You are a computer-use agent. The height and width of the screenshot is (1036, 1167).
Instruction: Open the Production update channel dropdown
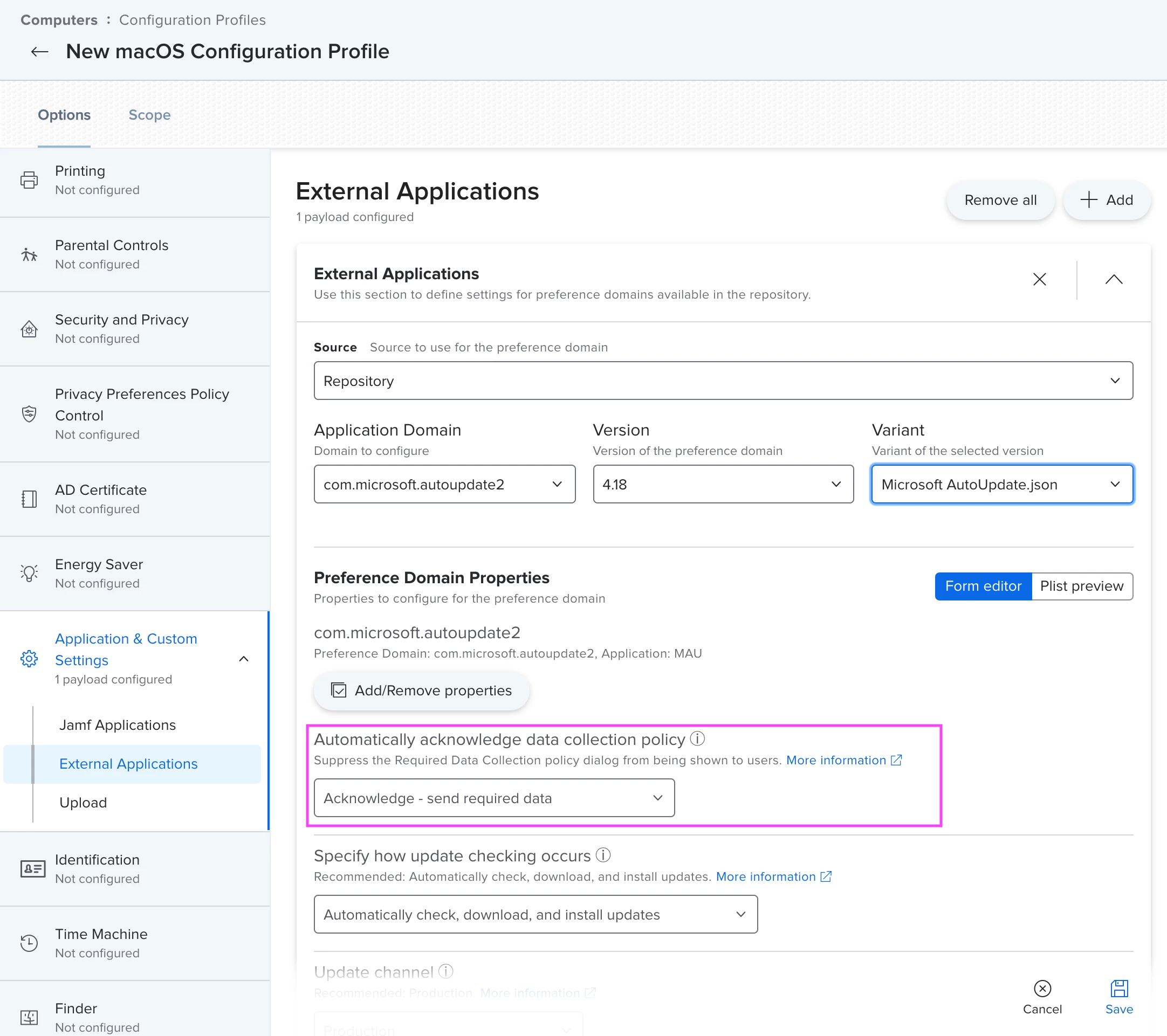[448, 1024]
